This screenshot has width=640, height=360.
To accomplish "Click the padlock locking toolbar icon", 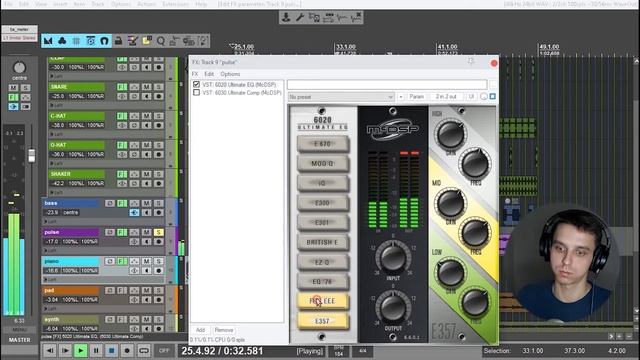I will coord(118,41).
